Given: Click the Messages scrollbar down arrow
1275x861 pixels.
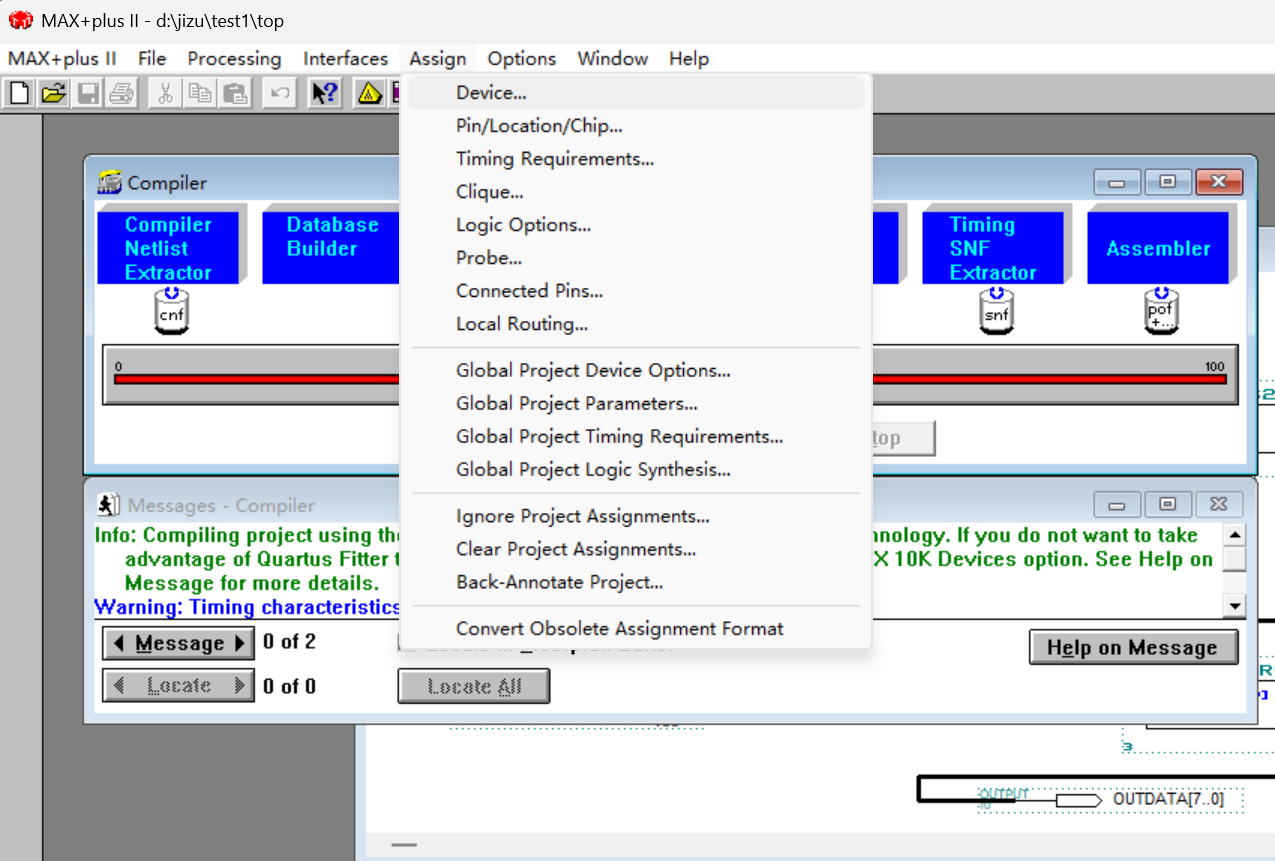Looking at the screenshot, I should pyautogui.click(x=1235, y=605).
